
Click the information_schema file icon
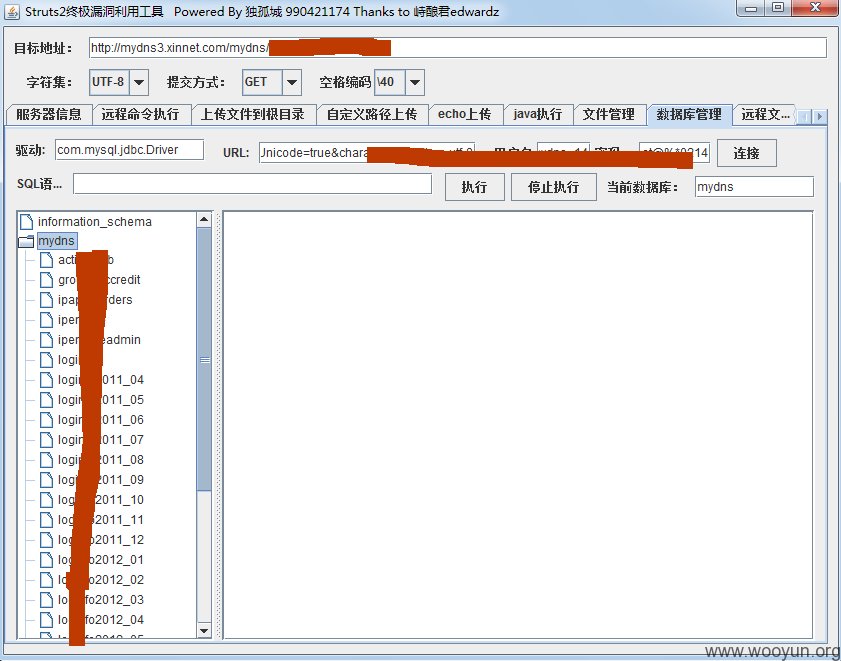coord(26,221)
